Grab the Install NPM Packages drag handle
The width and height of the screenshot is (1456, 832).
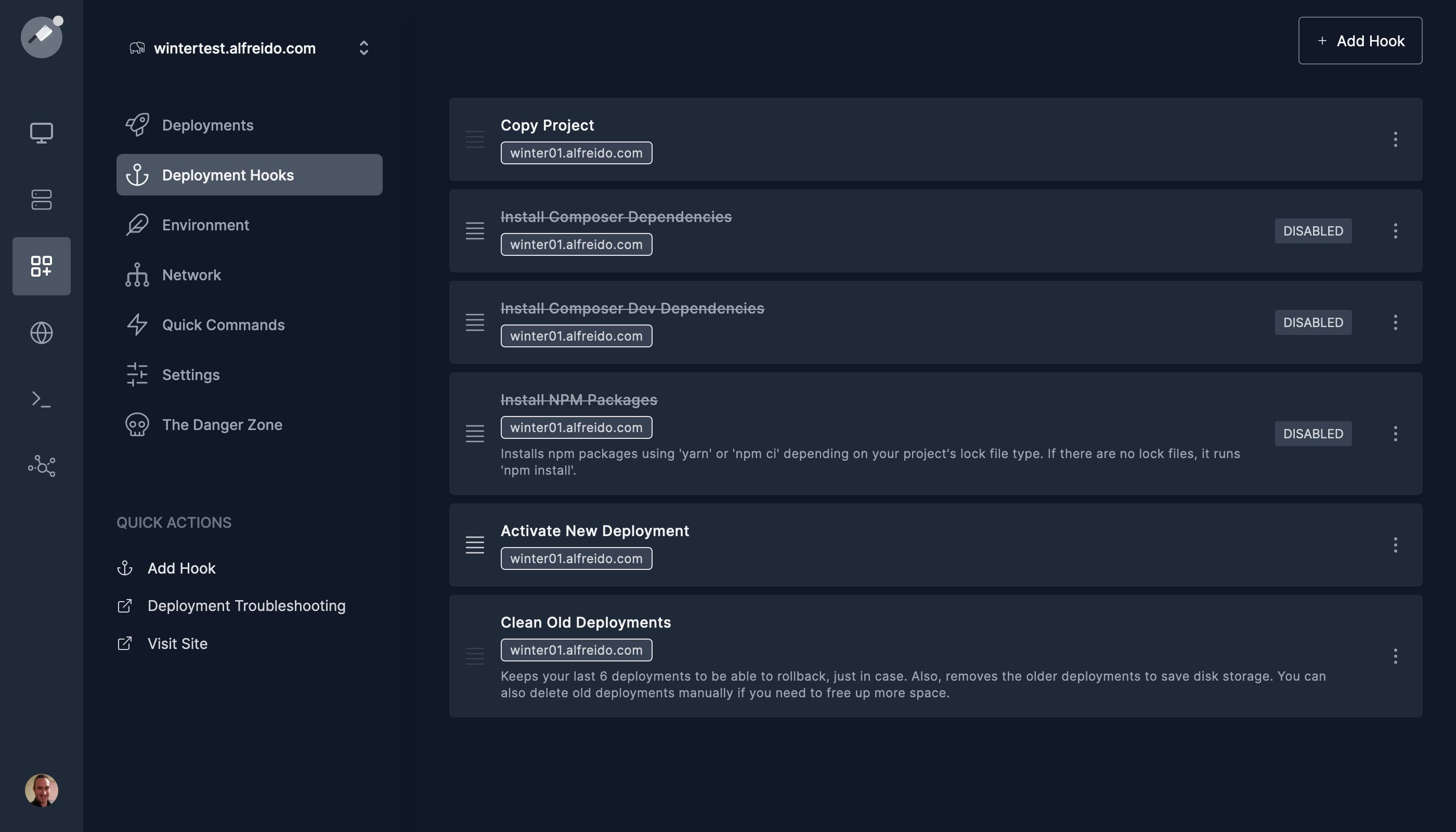click(x=474, y=434)
